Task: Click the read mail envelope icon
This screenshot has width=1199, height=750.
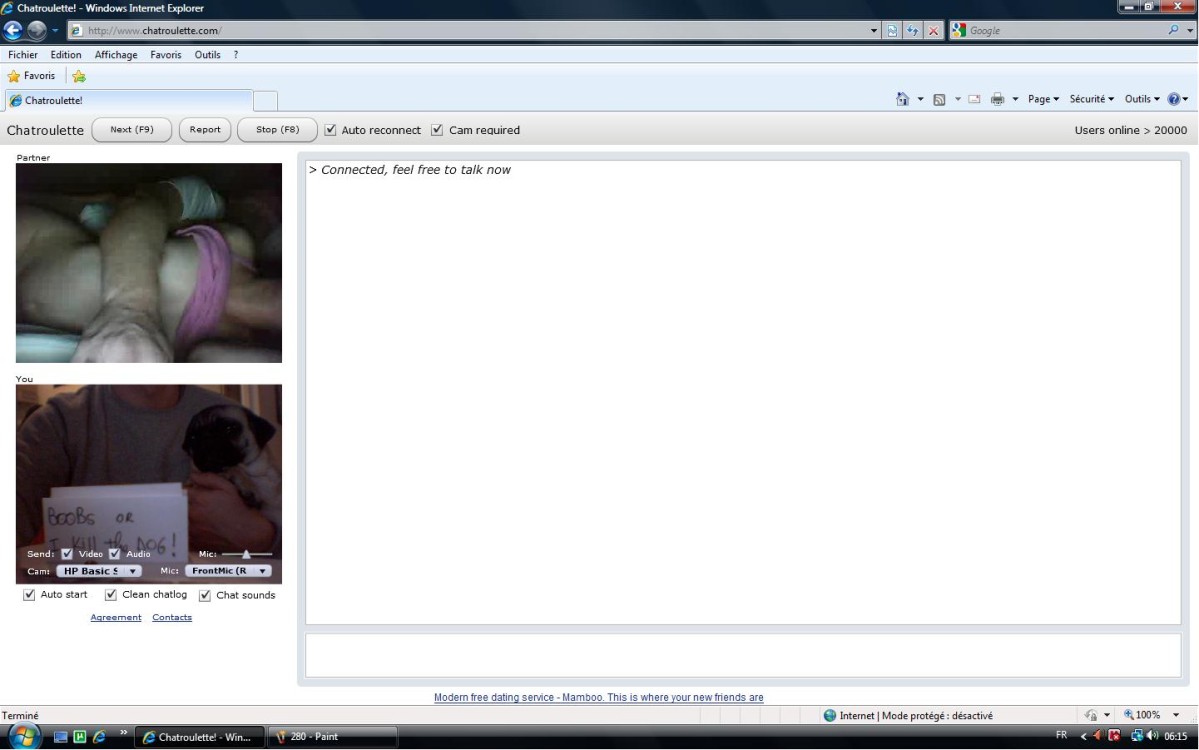Action: [974, 99]
